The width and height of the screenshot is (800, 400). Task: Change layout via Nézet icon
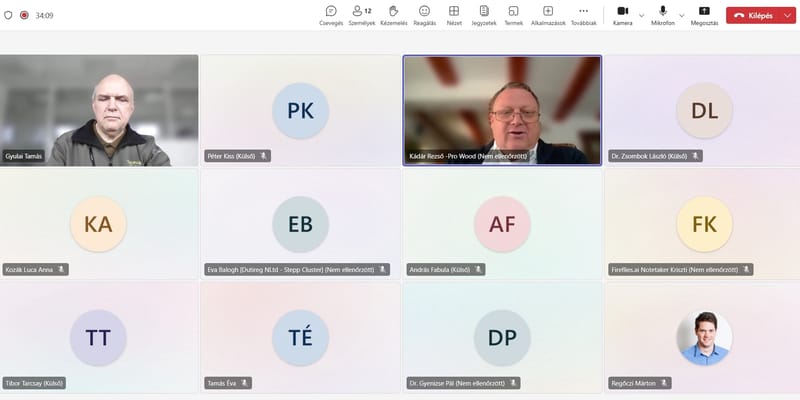[454, 15]
